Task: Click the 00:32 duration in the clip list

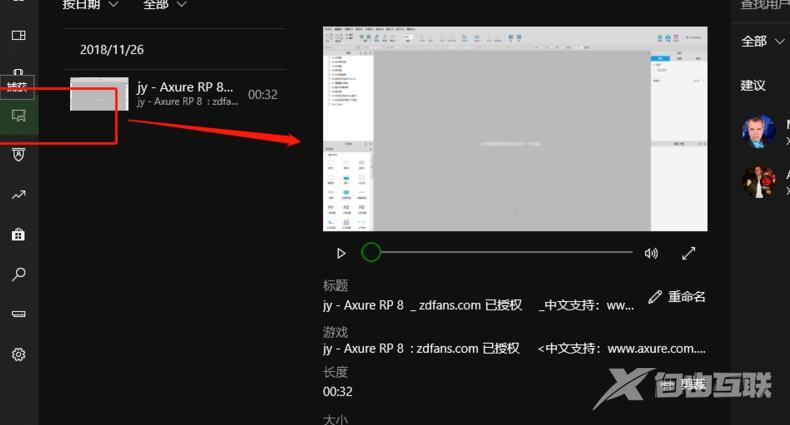Action: [x=262, y=95]
